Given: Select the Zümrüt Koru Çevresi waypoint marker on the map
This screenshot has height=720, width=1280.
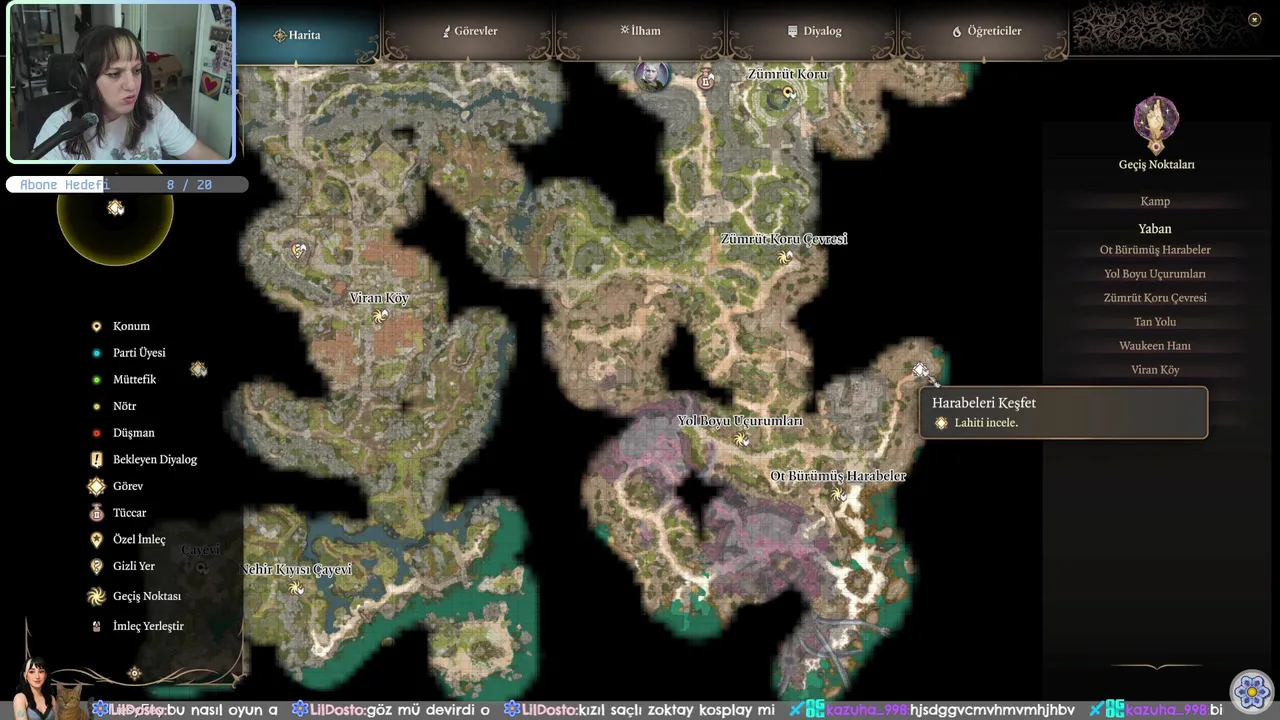Looking at the screenshot, I should (786, 257).
